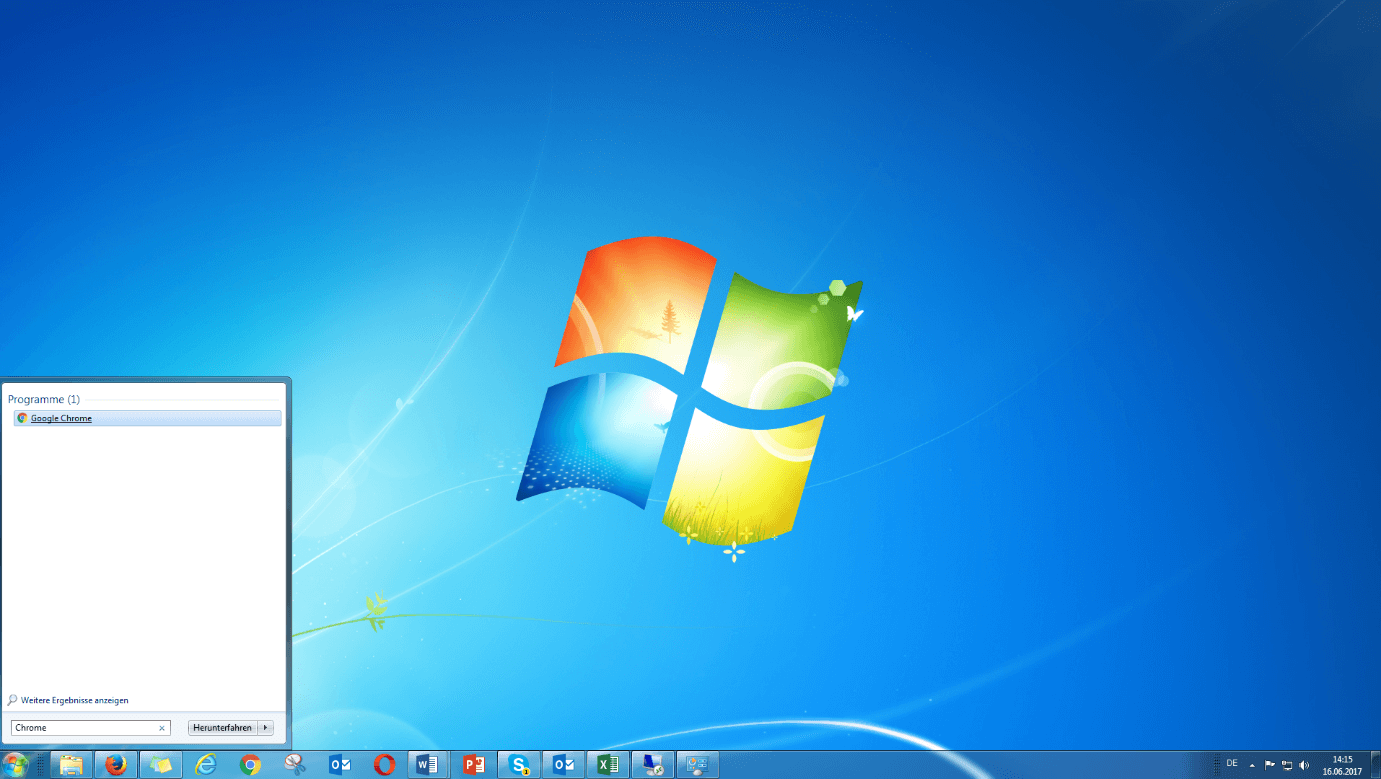
Task: Open the volume speaker icon
Action: tap(1304, 765)
